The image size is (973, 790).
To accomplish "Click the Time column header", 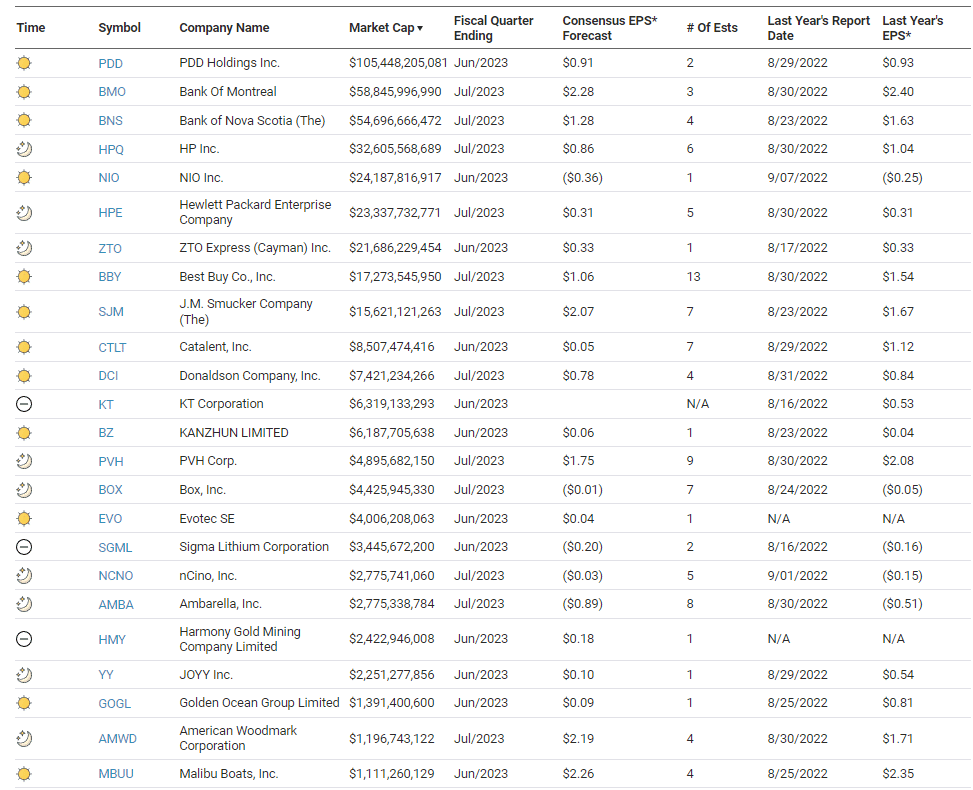I will click(x=31, y=28).
